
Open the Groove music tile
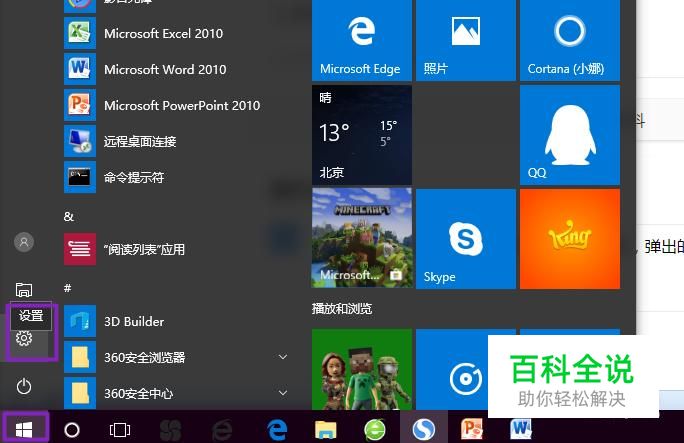coord(451,369)
